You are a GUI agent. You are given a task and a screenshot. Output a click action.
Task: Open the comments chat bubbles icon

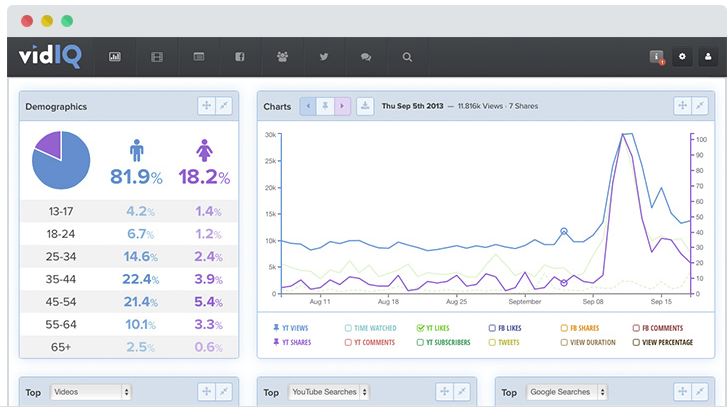pyautogui.click(x=366, y=58)
